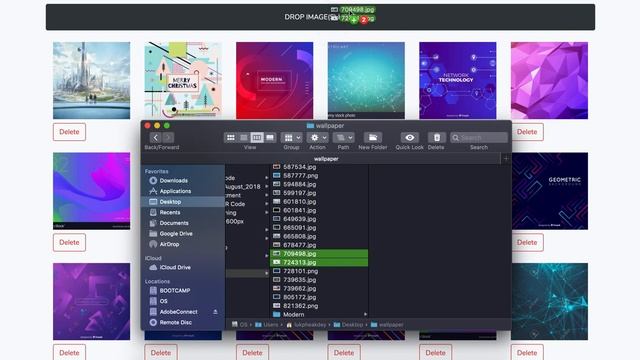Click Users in the path bar

tap(267, 325)
